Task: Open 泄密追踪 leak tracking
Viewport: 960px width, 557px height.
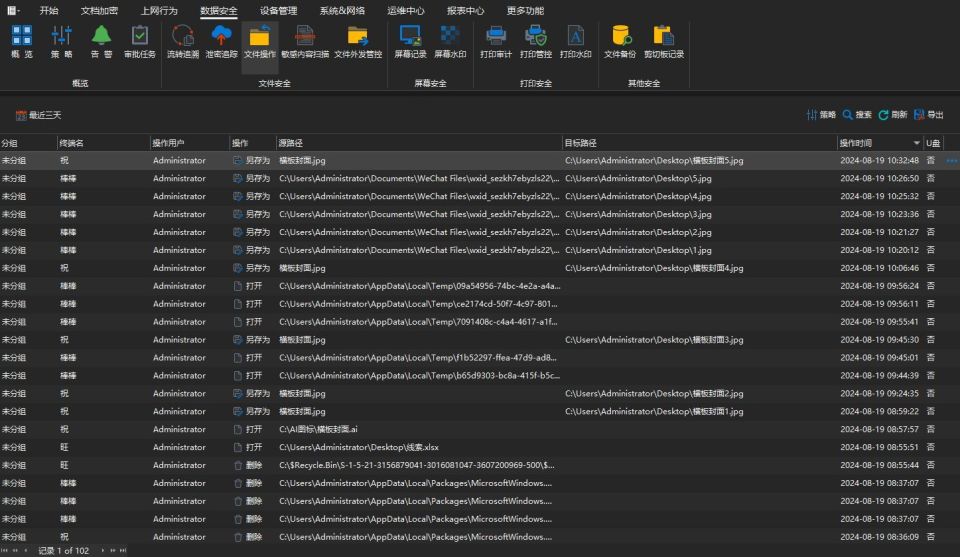Action: tap(221, 42)
